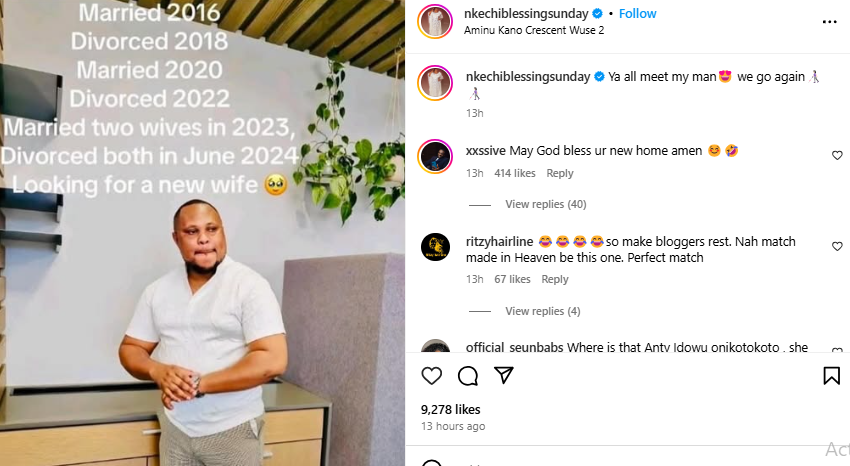Like the ritzyhairline comment
The image size is (850, 466).
click(837, 246)
